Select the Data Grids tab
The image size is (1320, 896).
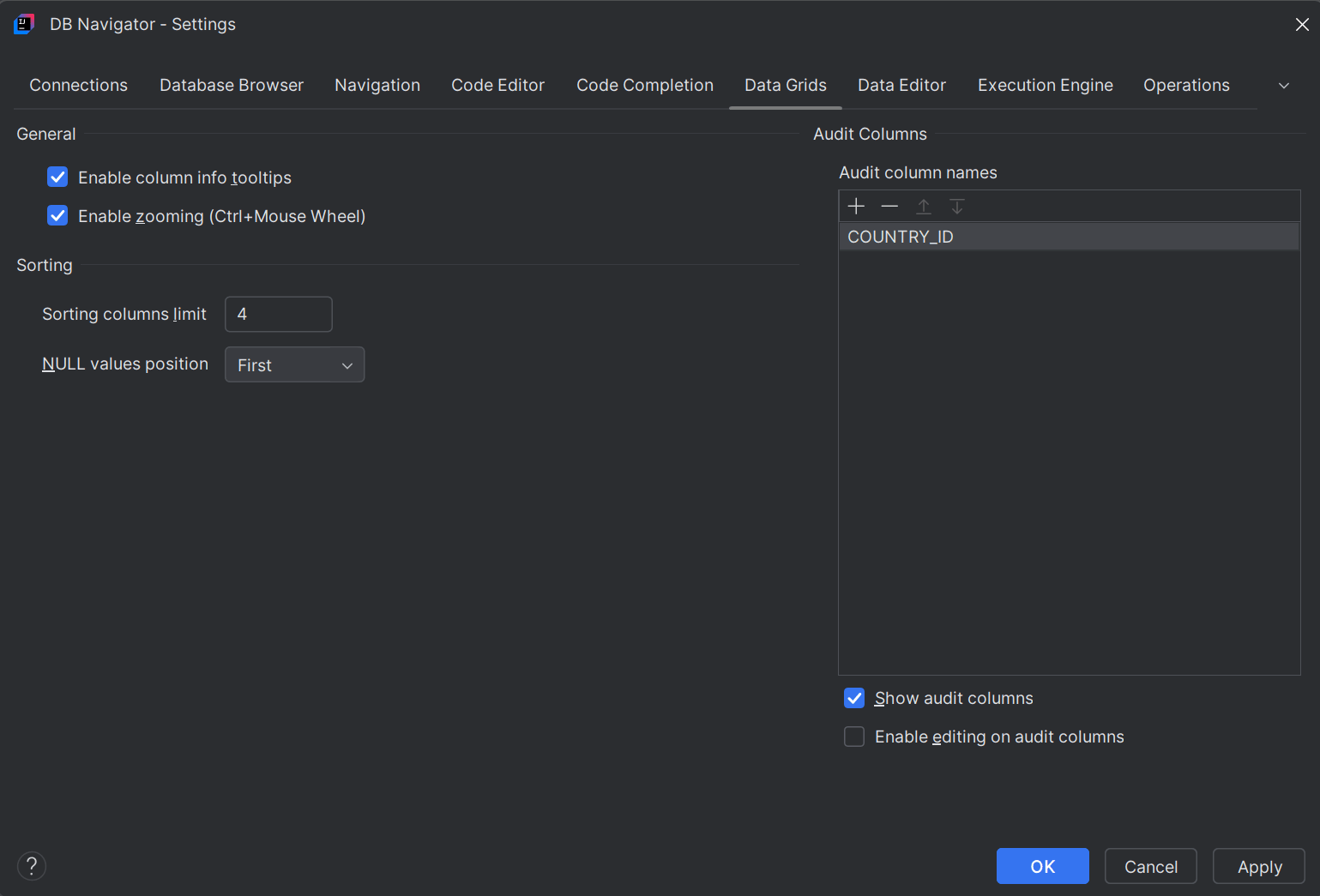tap(786, 85)
